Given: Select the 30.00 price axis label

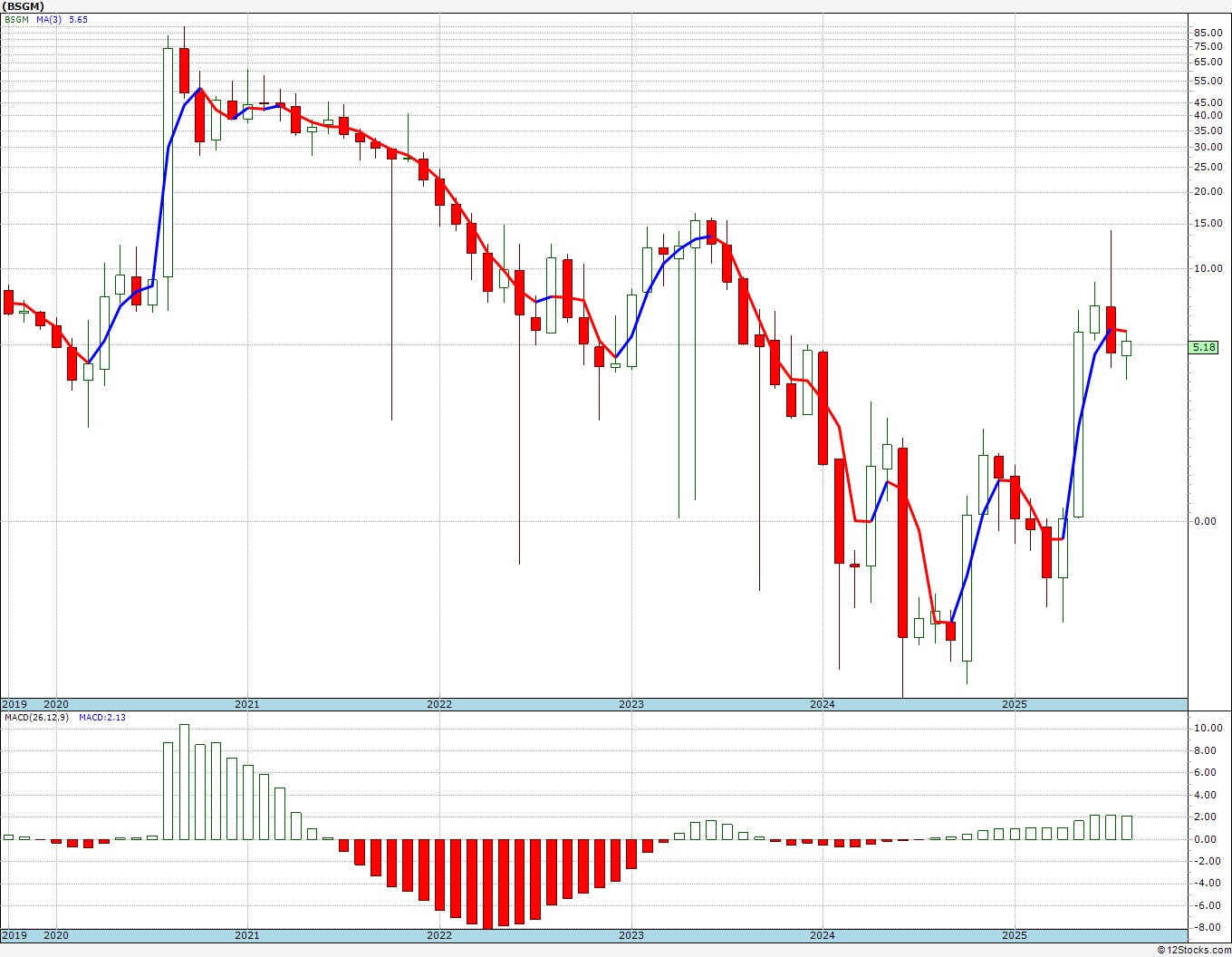Looking at the screenshot, I should point(1208,147).
